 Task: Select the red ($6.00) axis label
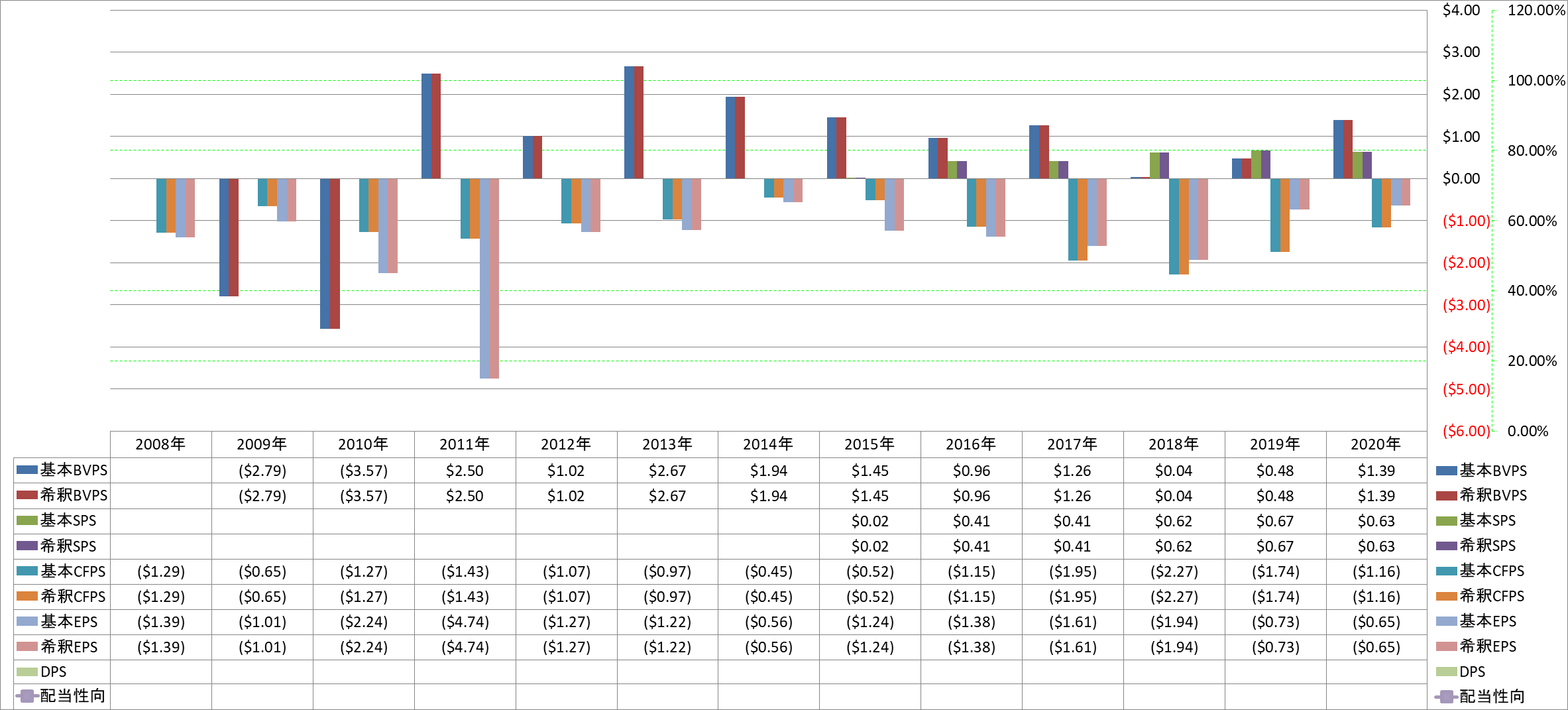[x=1467, y=431]
